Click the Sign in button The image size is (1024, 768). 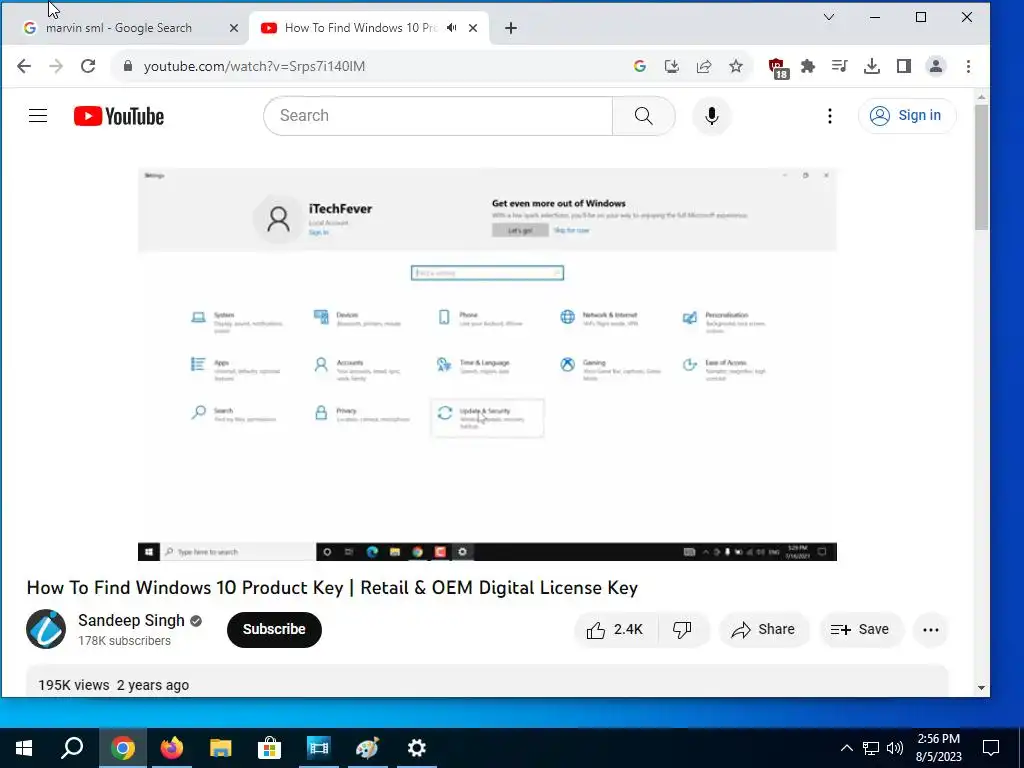907,116
